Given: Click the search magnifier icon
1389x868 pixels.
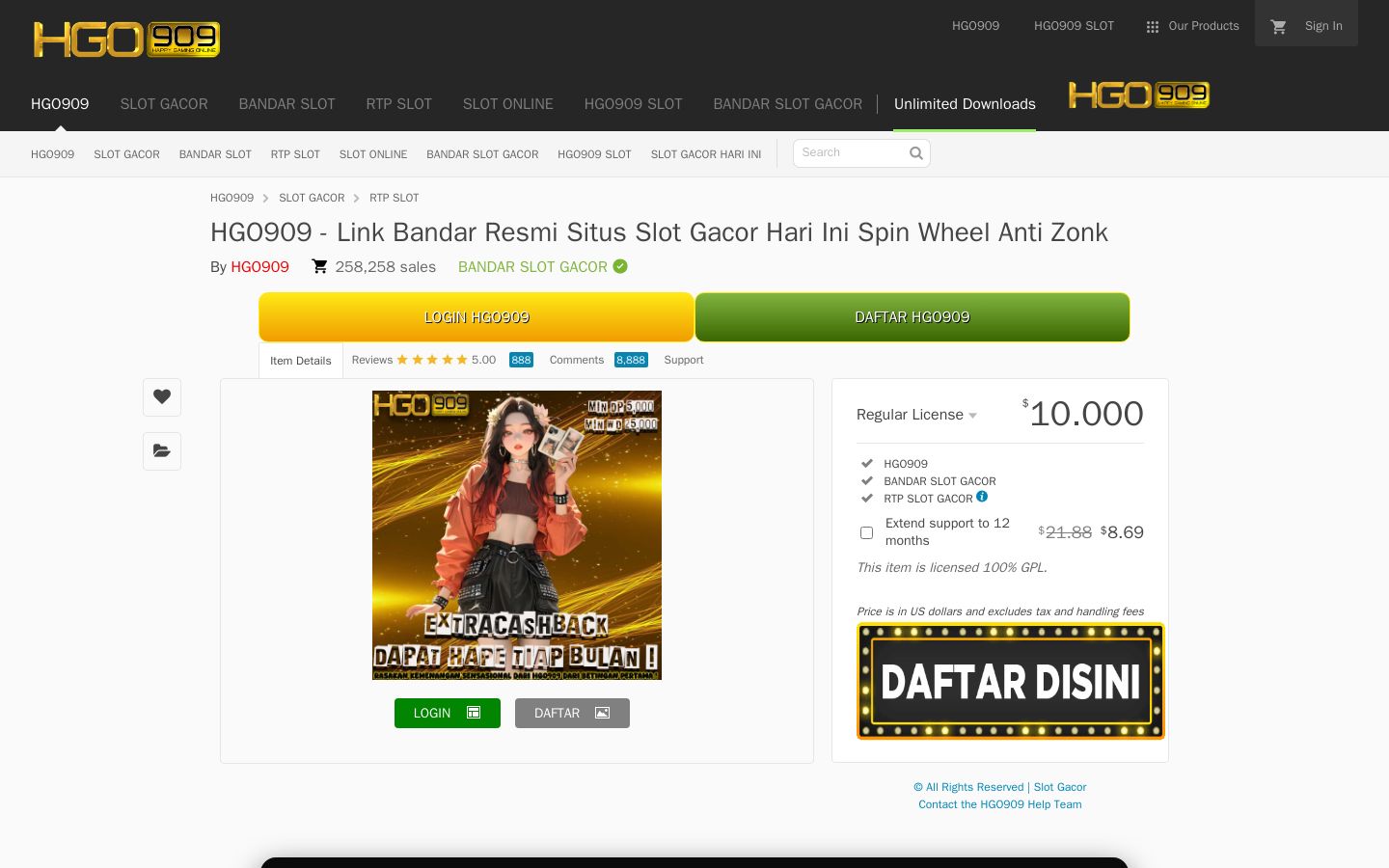Looking at the screenshot, I should coord(916,153).
